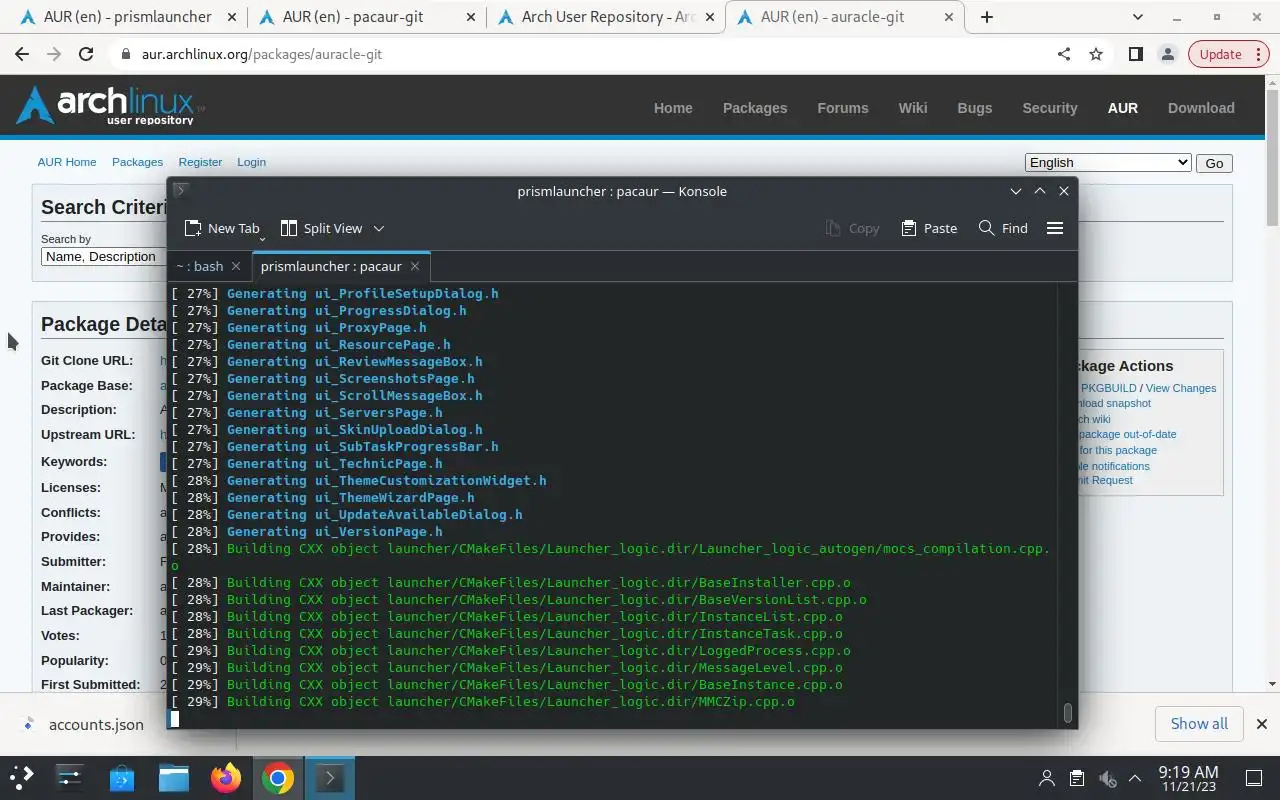1280x800 pixels.
Task: Click the browser forward arrow
Action: tap(54, 54)
